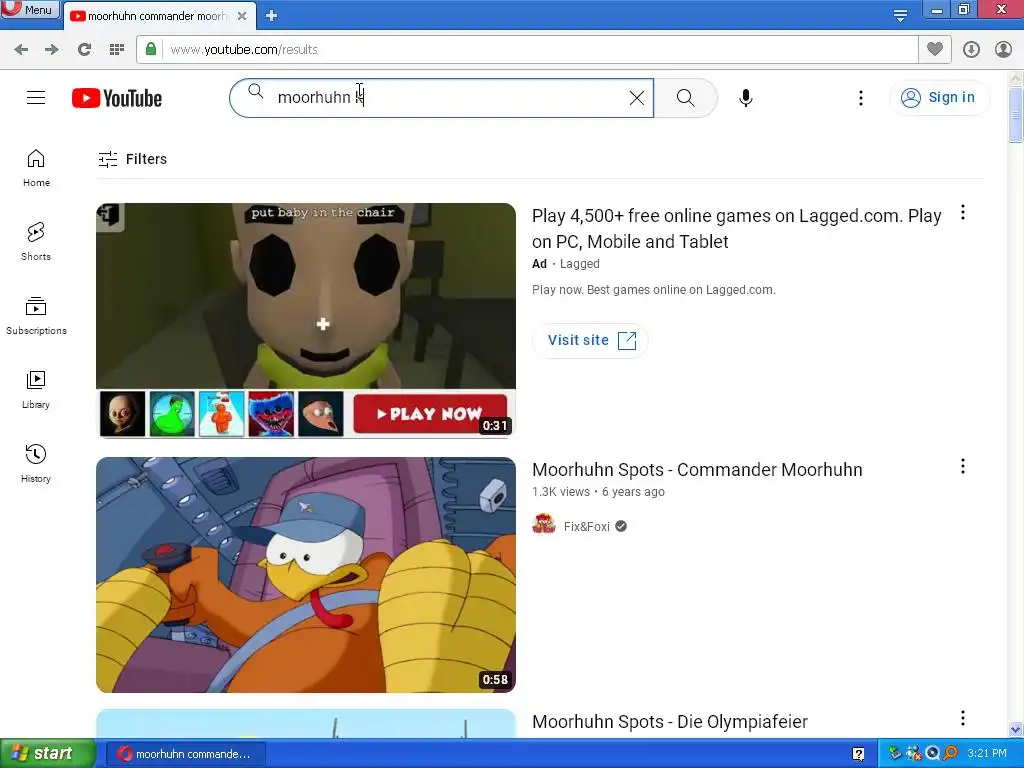Viewport: 1024px width, 768px height.
Task: Click scrollbar down arrow
Action: pos(1016,729)
